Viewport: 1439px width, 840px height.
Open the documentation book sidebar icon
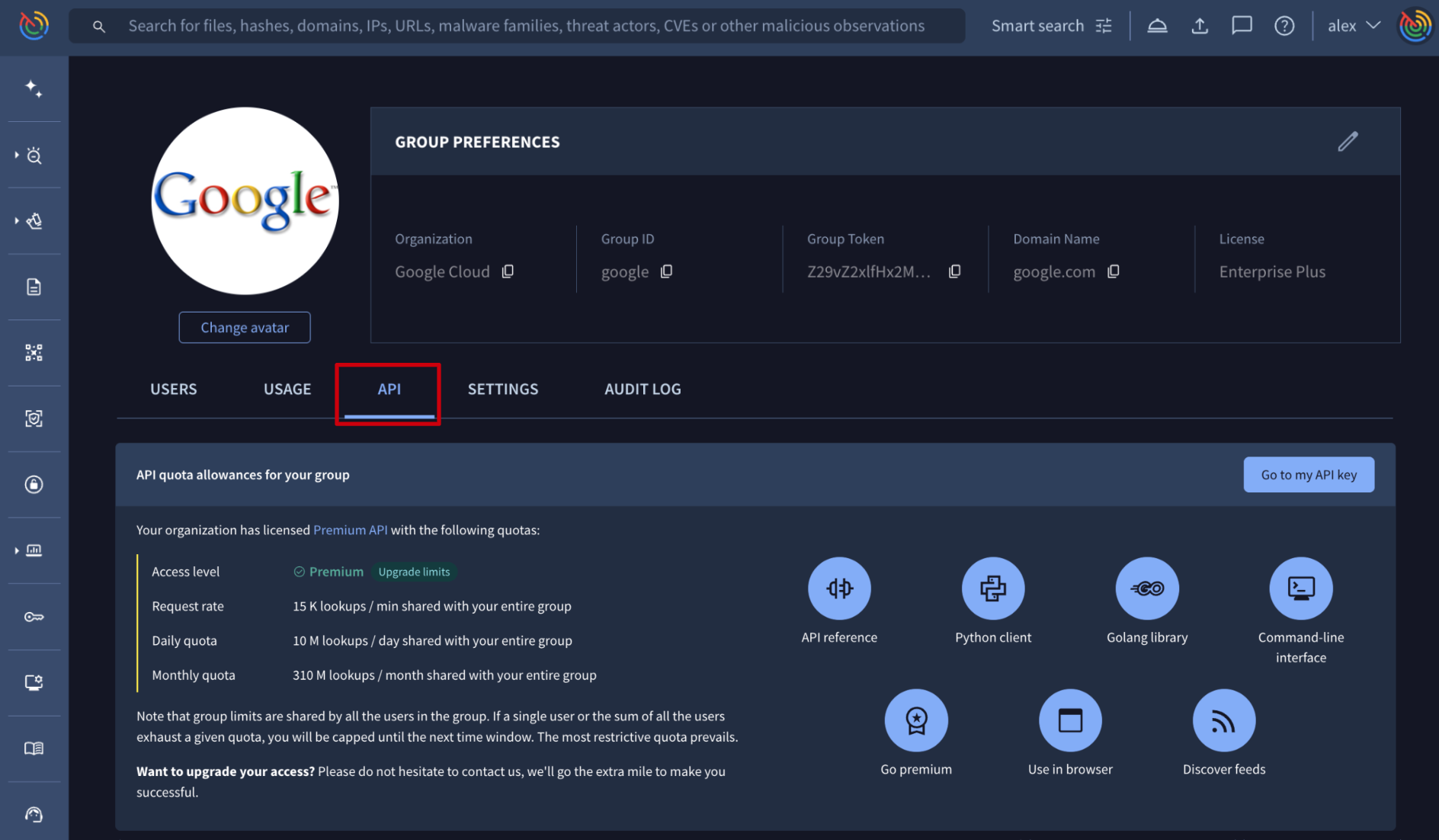coord(34,749)
